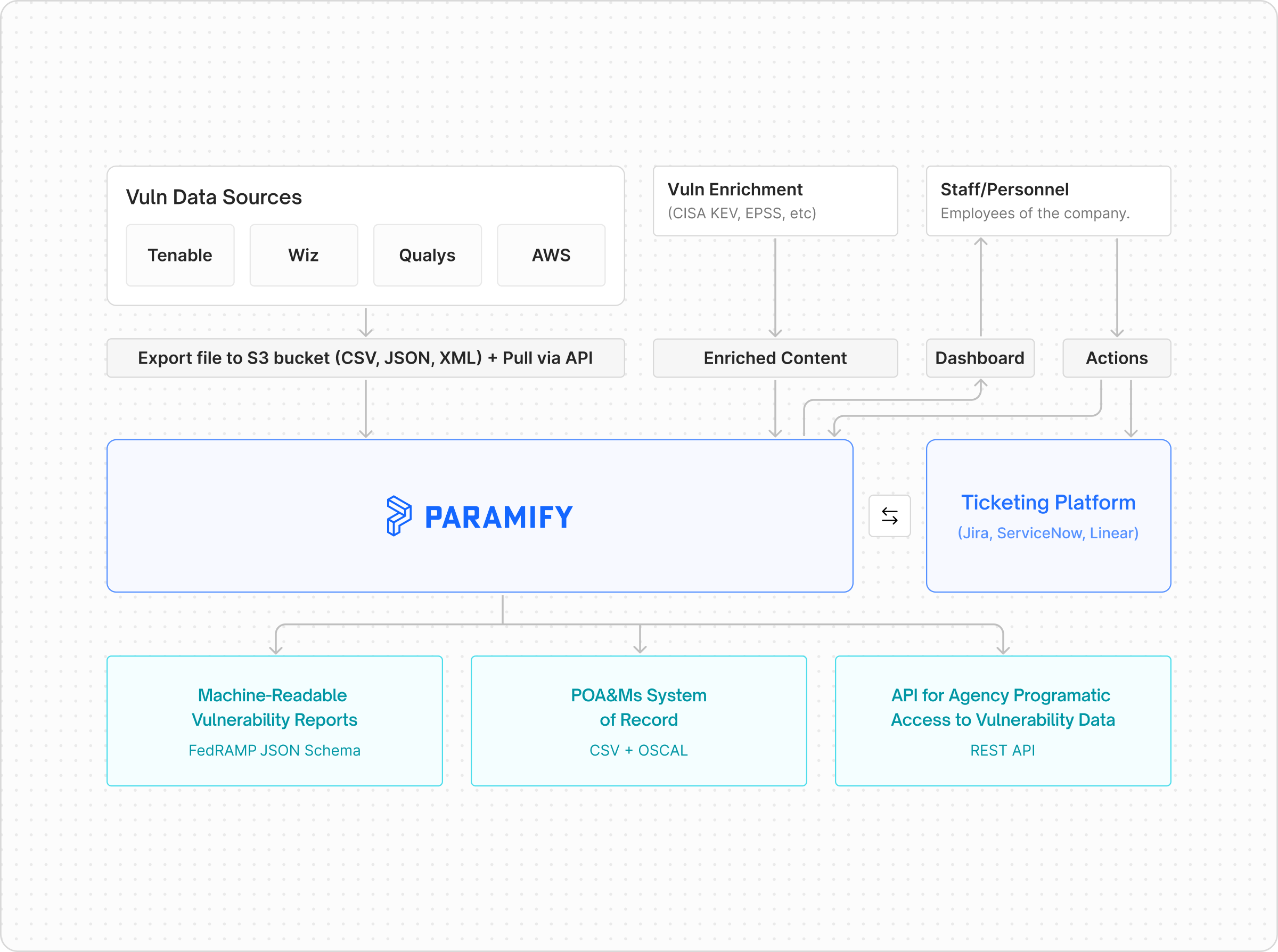Click the REST API label
The image size is (1278, 952).
1003,750
